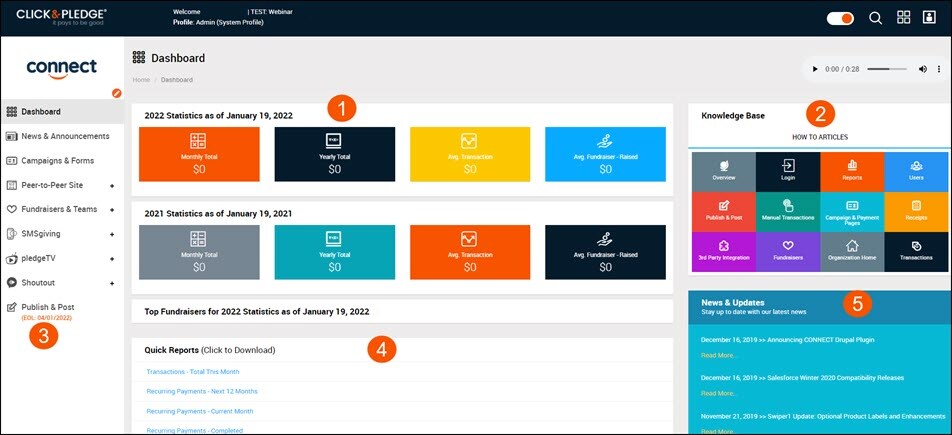Open the Organization Home tile
The image size is (952, 435).
(x=852, y=252)
